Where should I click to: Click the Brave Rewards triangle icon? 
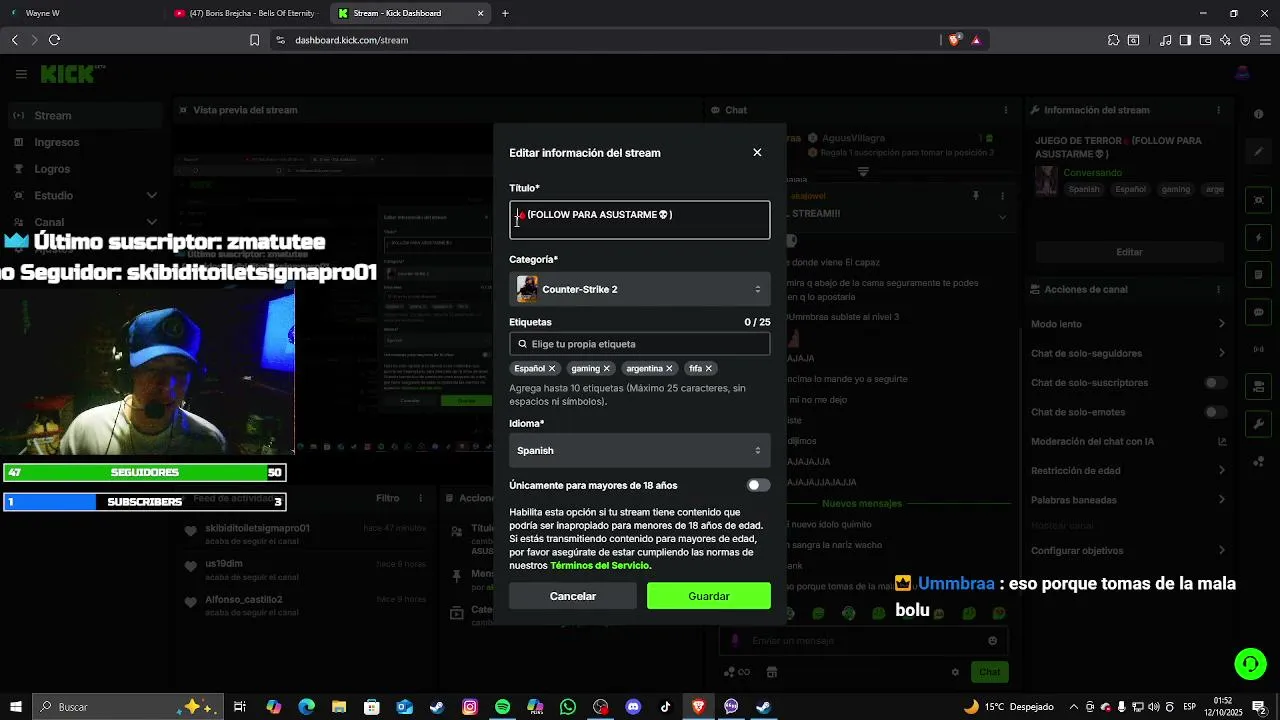[x=976, y=40]
